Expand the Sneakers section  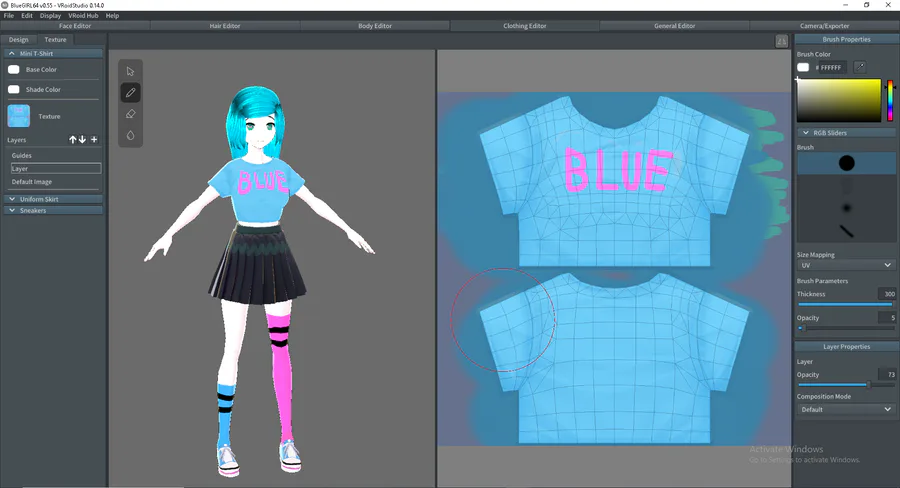(x=53, y=211)
